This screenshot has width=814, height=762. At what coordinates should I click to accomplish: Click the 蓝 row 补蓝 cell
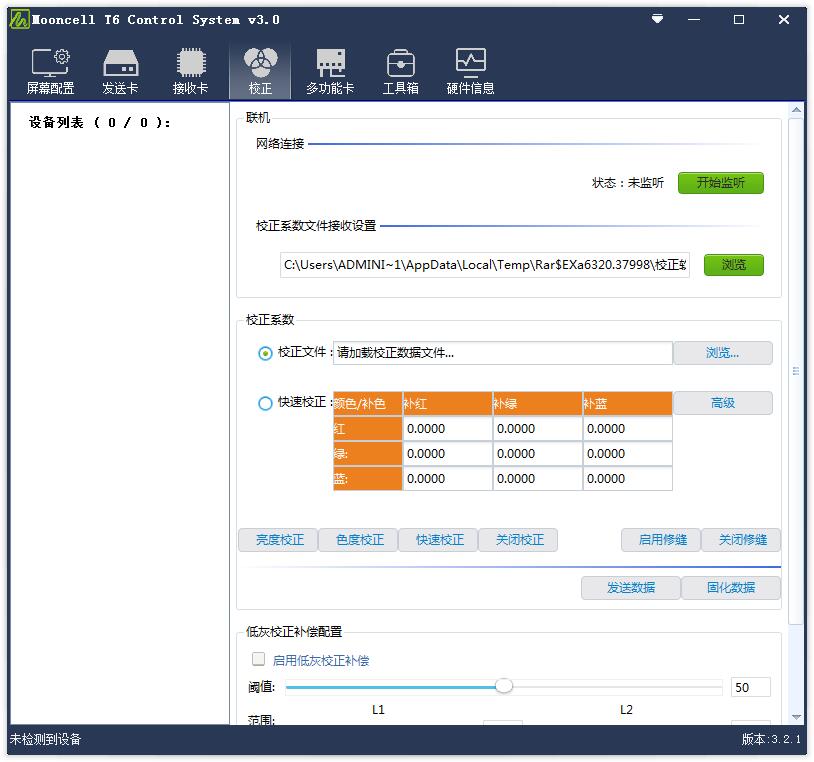click(628, 479)
